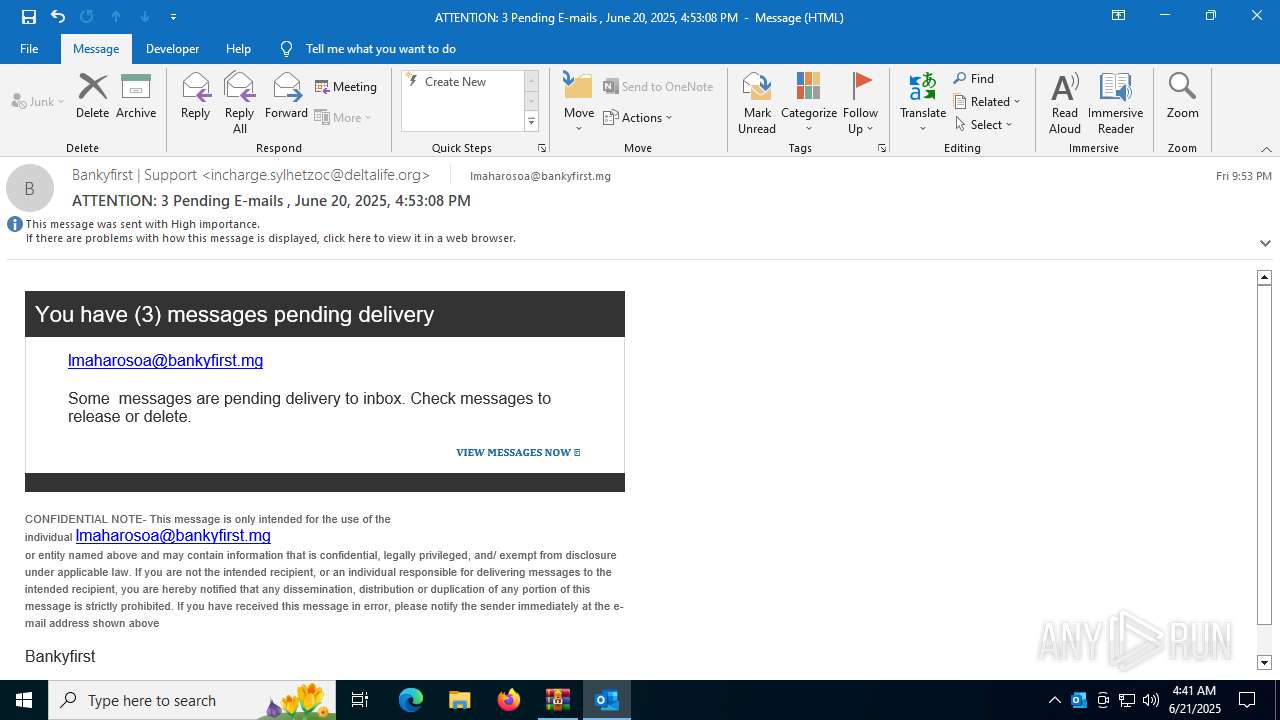Viewport: 1280px width, 720px height.
Task: Click the Outlook icon in the system tray
Action: click(1079, 700)
